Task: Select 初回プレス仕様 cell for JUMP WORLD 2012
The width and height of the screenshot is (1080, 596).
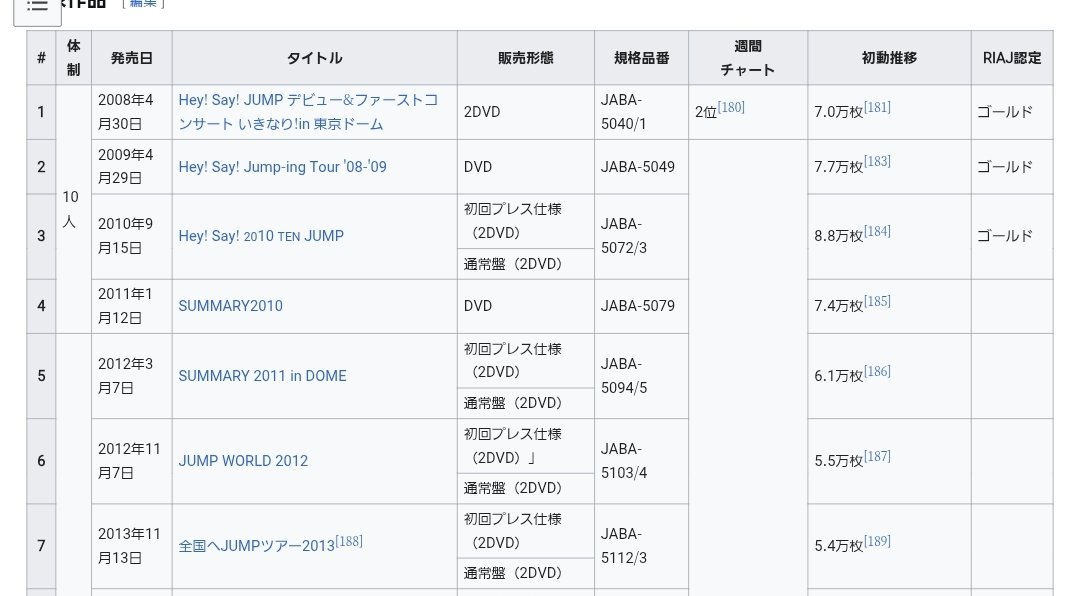Action: (526, 446)
